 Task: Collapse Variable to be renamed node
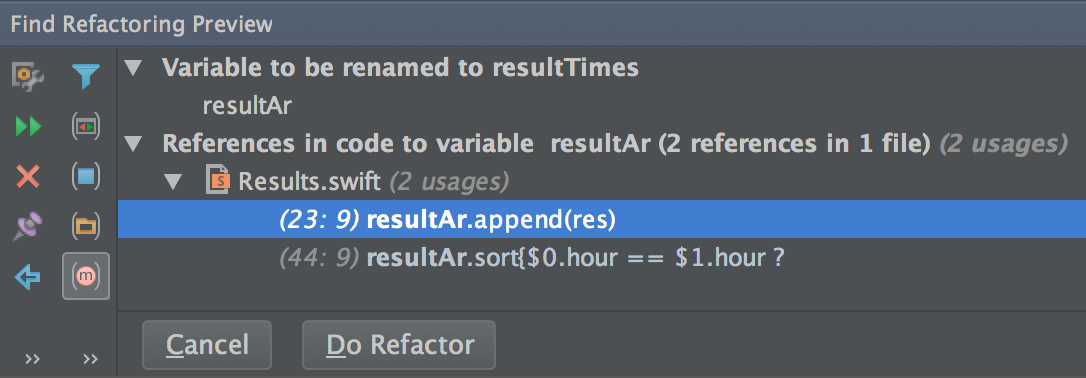point(132,68)
